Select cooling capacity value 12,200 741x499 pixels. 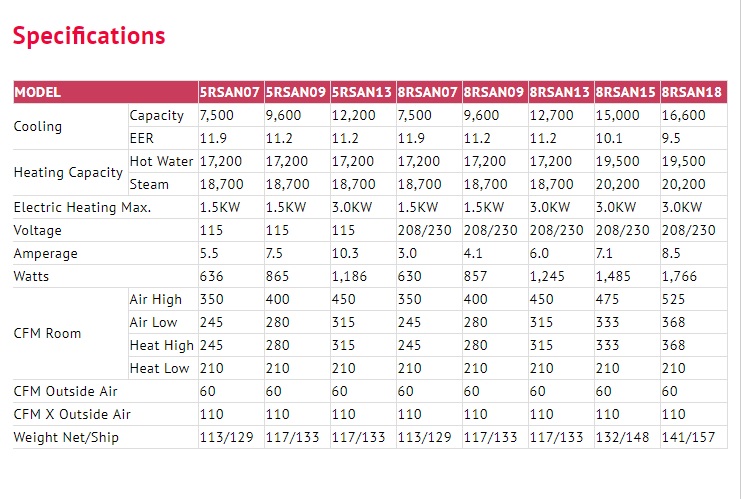pos(353,116)
